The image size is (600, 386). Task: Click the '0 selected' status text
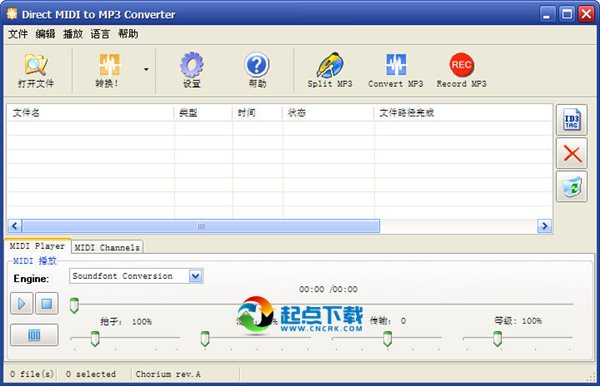coord(90,374)
